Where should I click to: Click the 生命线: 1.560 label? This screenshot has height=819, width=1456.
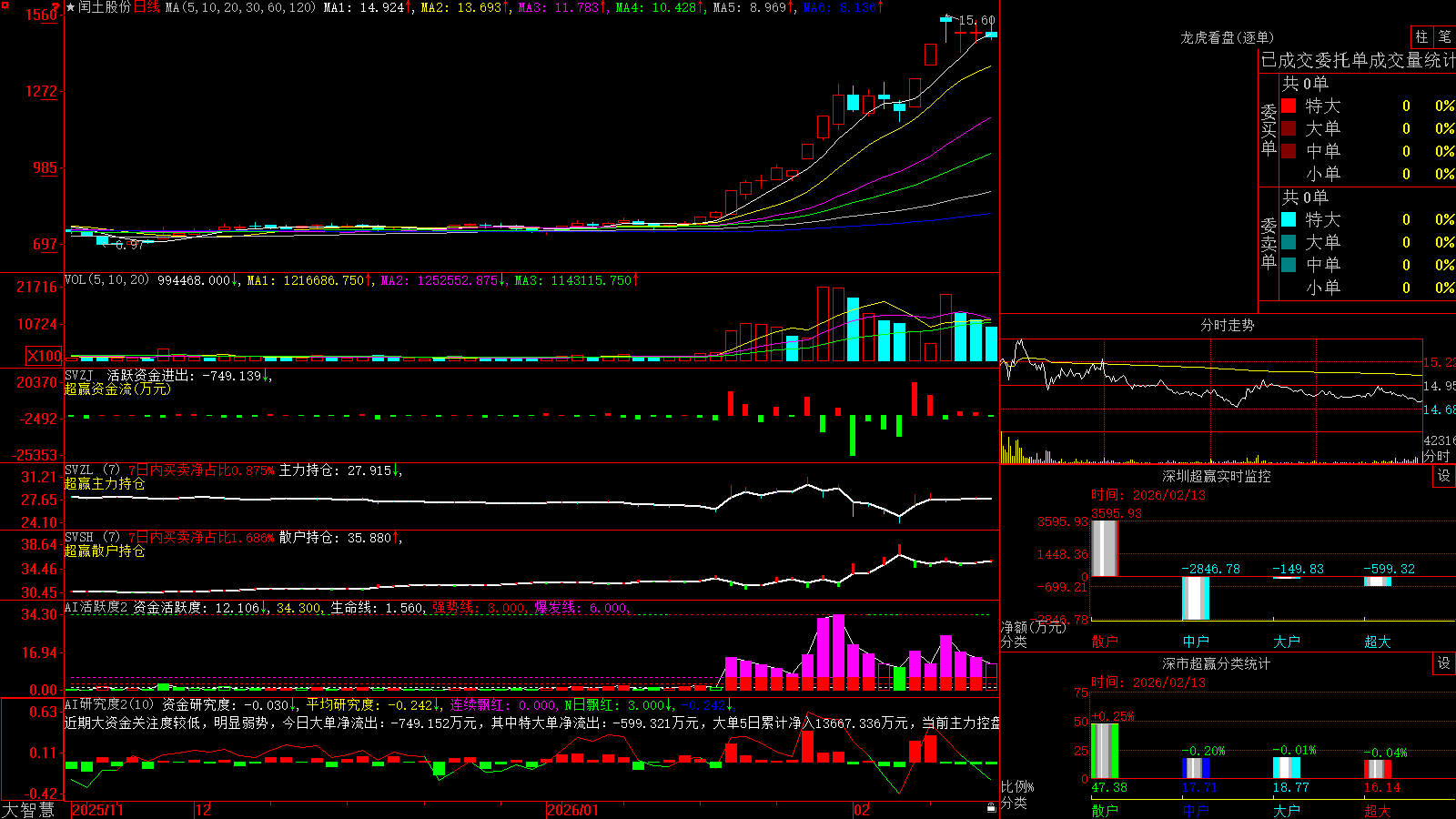(377, 608)
